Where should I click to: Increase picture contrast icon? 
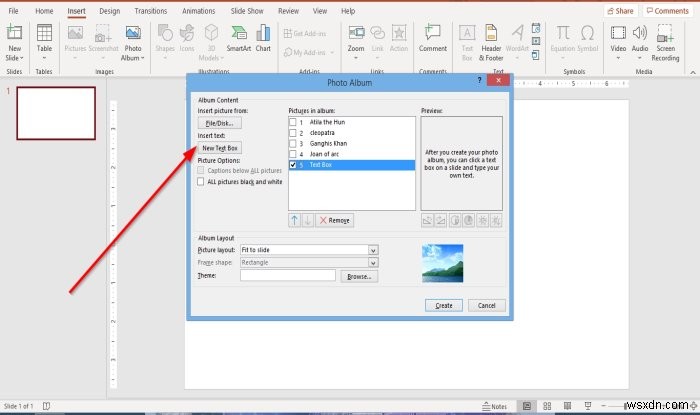(x=455, y=220)
